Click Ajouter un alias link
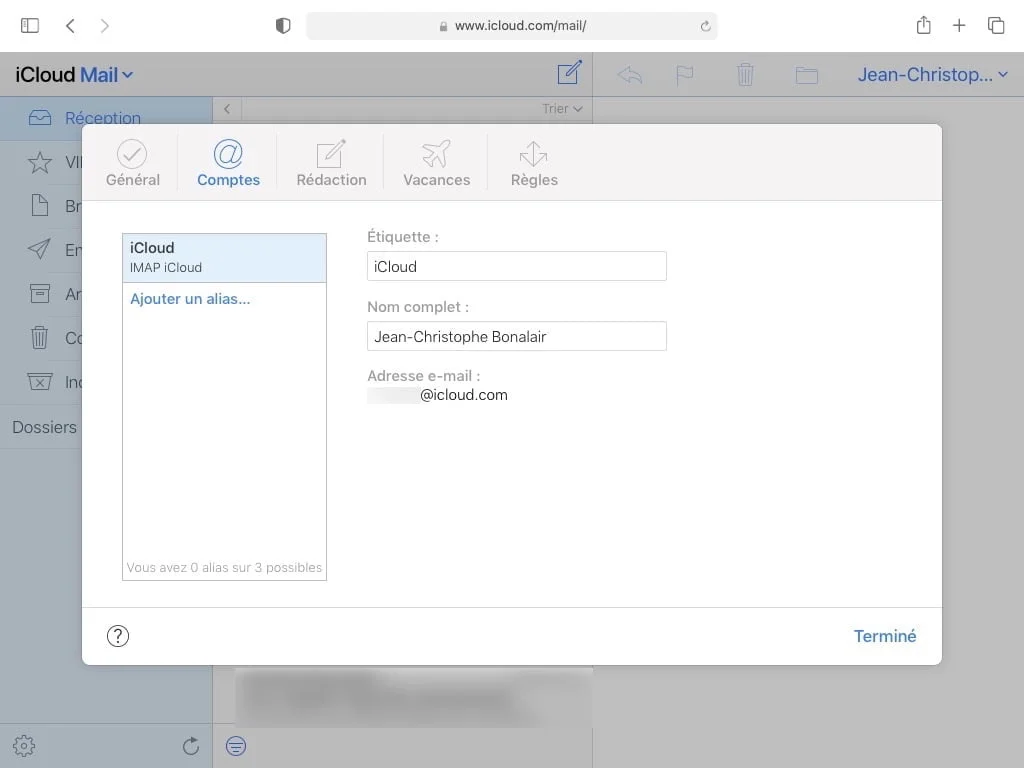This screenshot has height=768, width=1024. pos(190,298)
